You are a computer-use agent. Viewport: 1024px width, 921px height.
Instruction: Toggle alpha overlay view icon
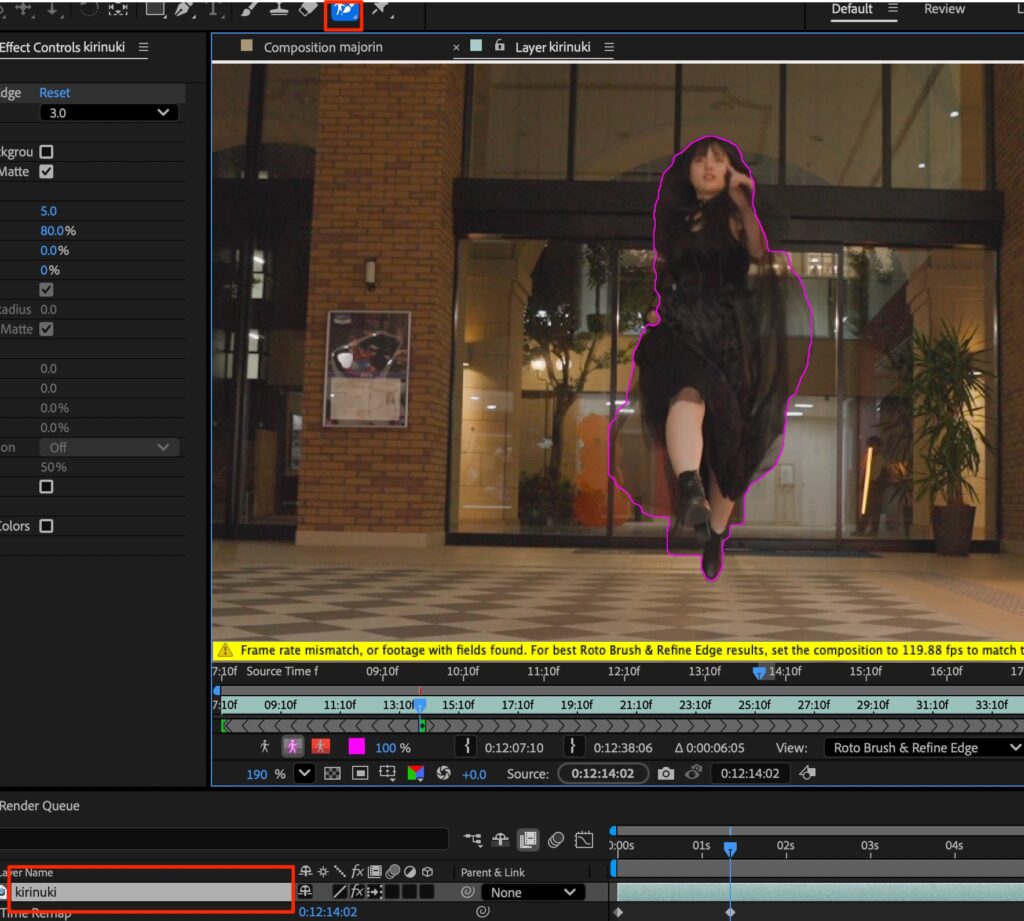[x=321, y=746]
